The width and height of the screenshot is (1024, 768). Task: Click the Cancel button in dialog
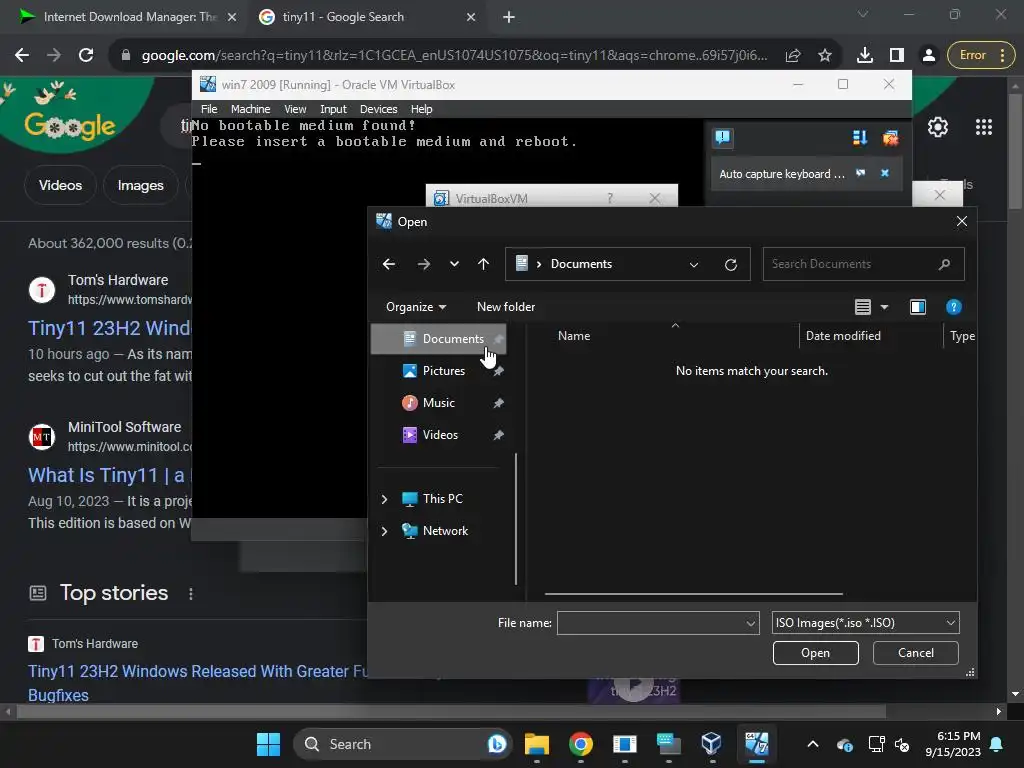[916, 653]
